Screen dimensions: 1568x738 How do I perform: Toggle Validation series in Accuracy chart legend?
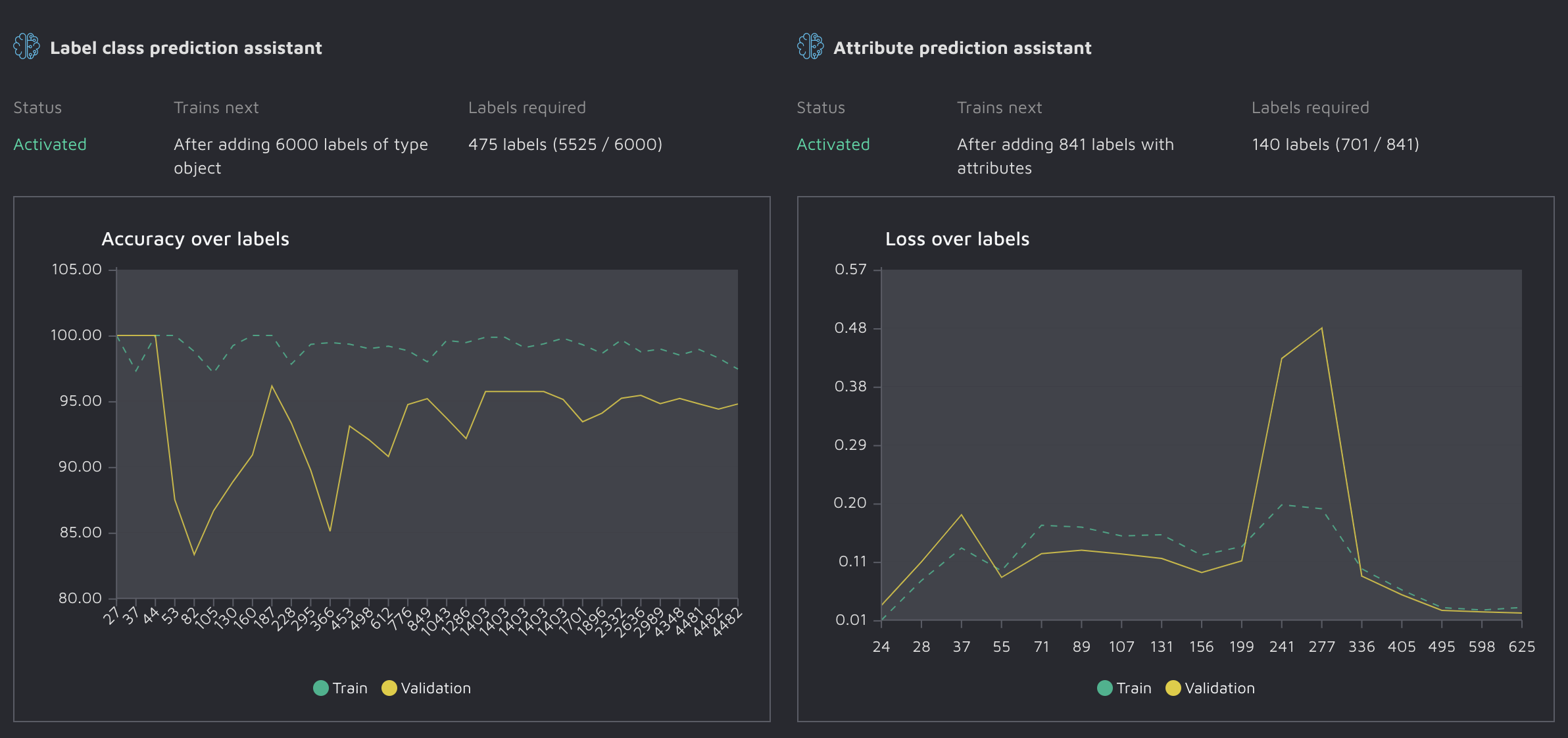[435, 688]
